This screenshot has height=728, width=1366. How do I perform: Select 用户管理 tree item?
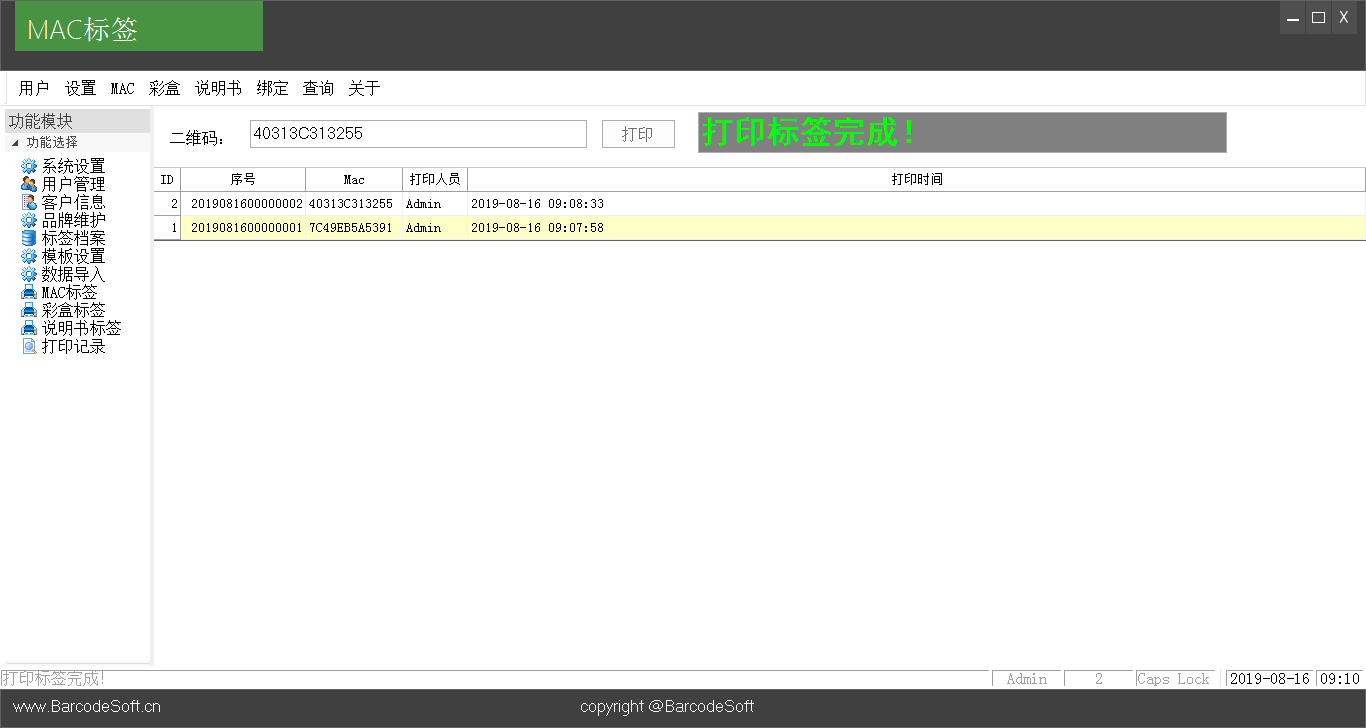[73, 184]
